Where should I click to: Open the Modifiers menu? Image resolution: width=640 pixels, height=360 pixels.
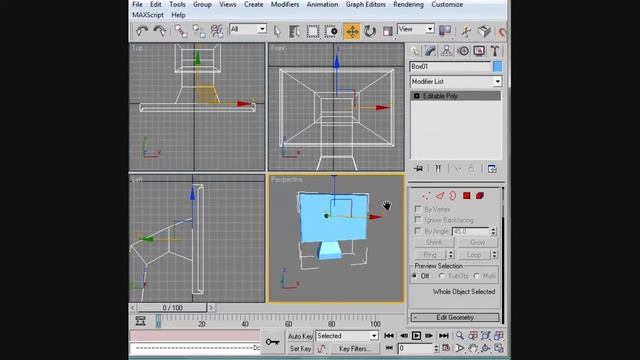tap(285, 4)
